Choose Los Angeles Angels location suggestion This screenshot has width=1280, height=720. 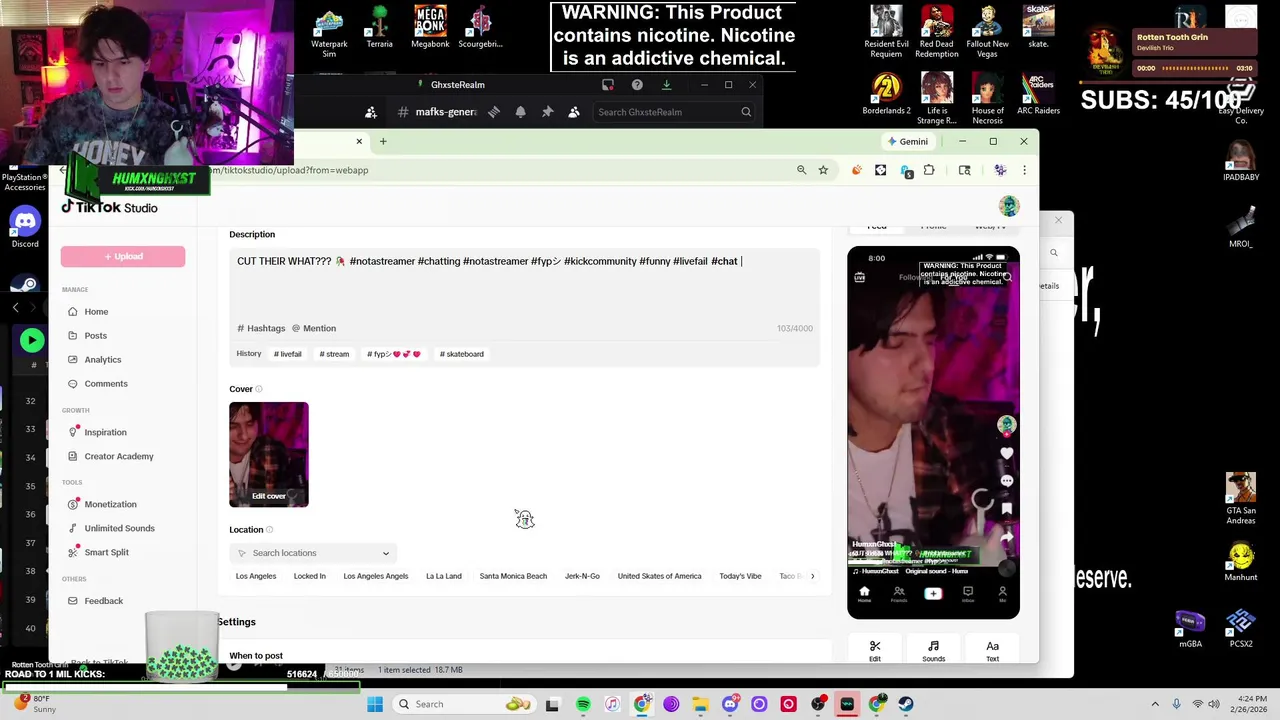click(x=375, y=576)
